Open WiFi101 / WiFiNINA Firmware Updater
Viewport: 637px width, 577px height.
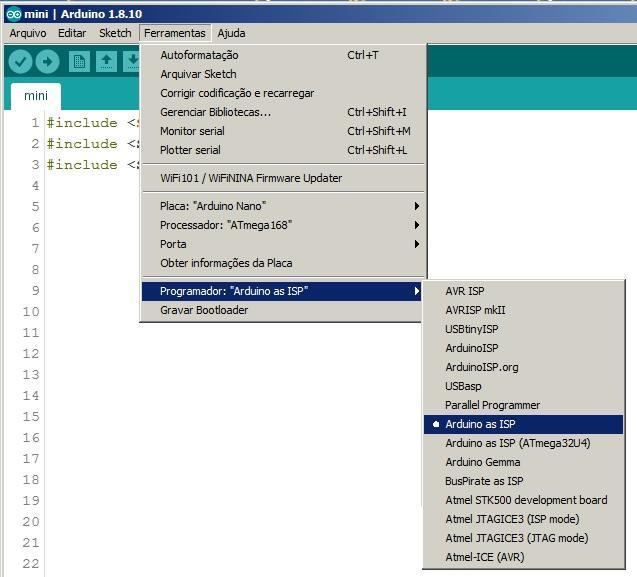click(281, 178)
